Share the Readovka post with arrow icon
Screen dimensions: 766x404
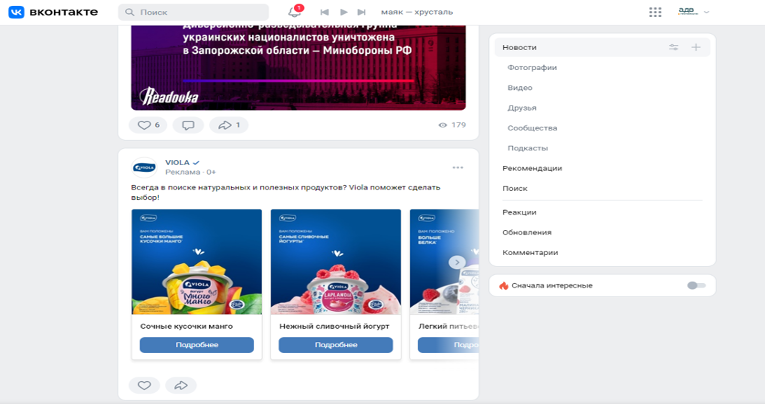(x=229, y=125)
